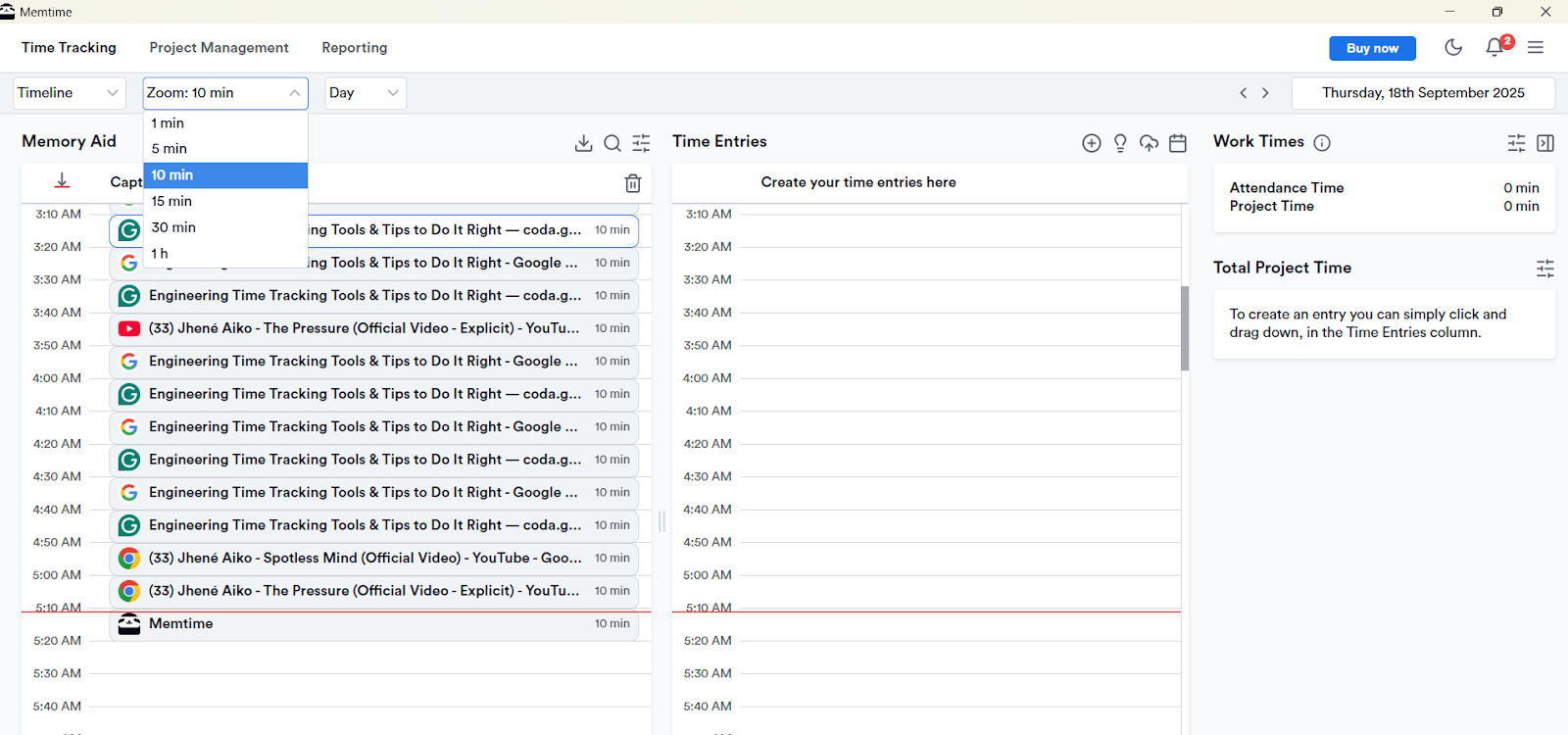The width and height of the screenshot is (1568, 735).
Task: Select Google activity at 3:50 AM
Action: click(373, 362)
